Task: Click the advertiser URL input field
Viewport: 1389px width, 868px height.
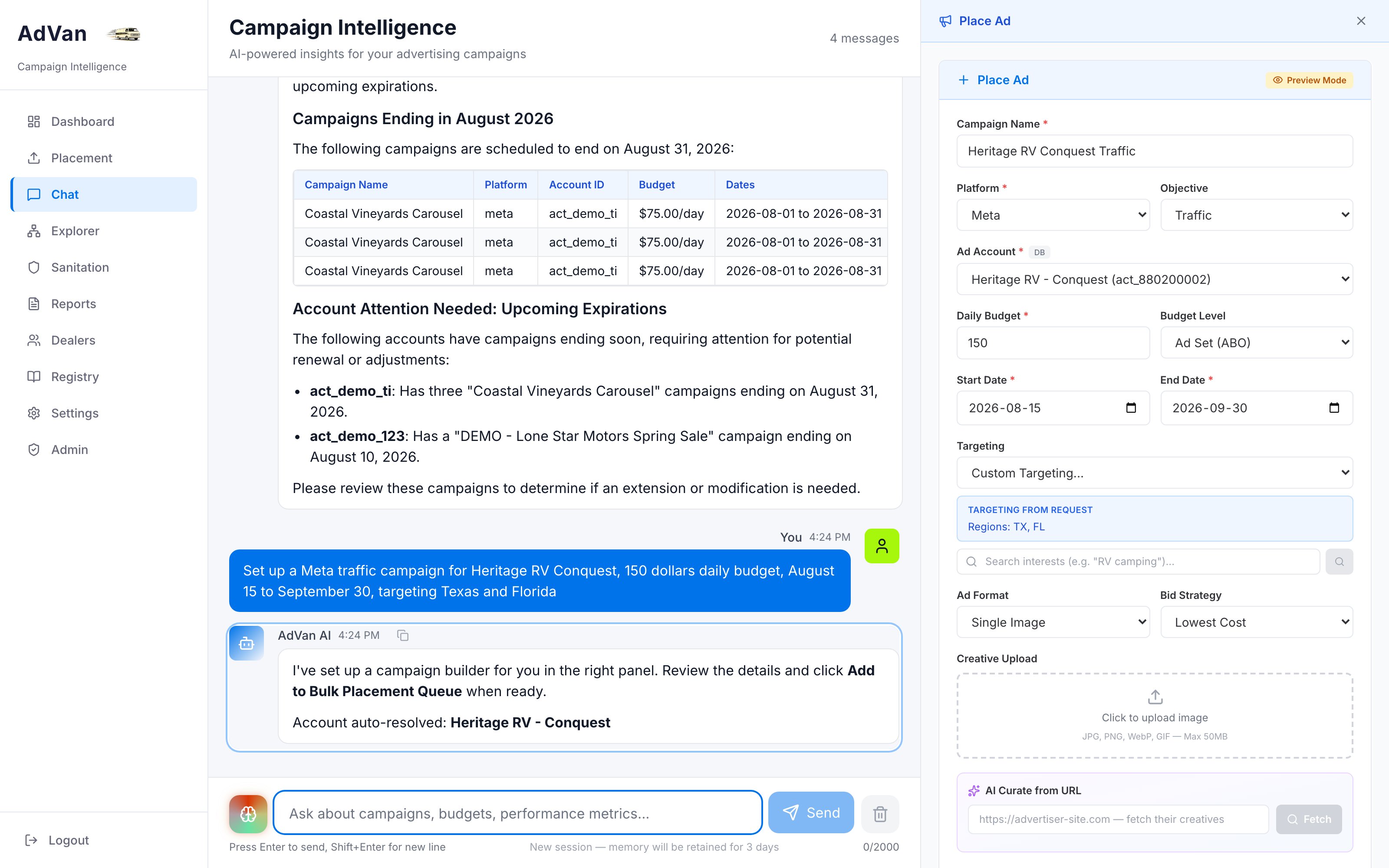Action: 1118,819
